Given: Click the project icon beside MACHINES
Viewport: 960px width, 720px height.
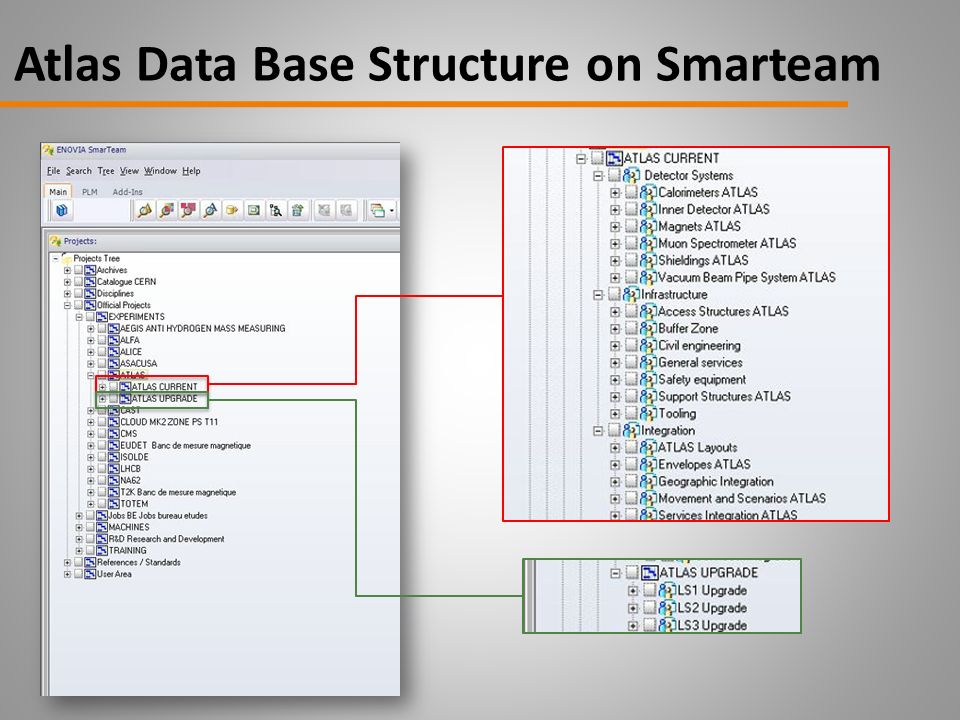Looking at the screenshot, I should 102,527.
